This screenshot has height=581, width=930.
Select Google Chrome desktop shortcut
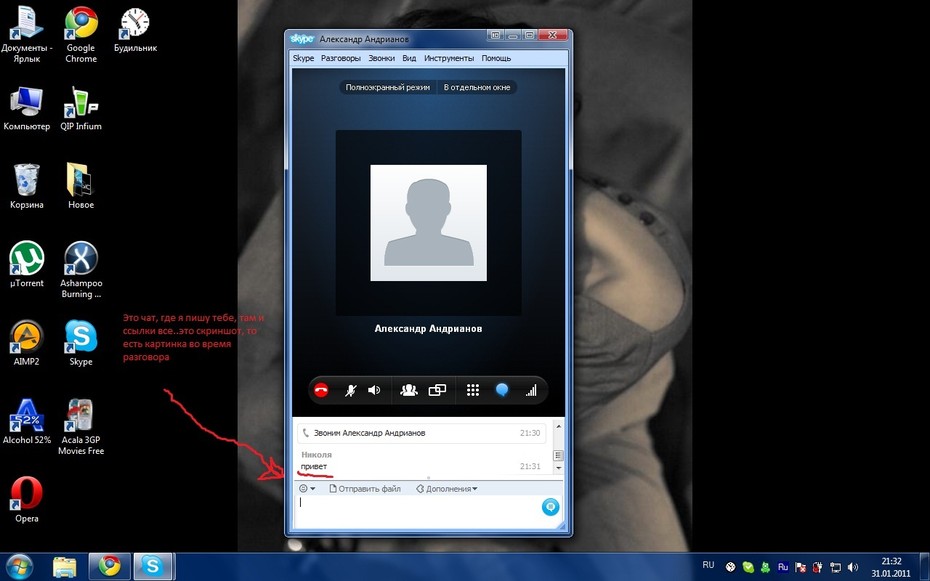(81, 36)
